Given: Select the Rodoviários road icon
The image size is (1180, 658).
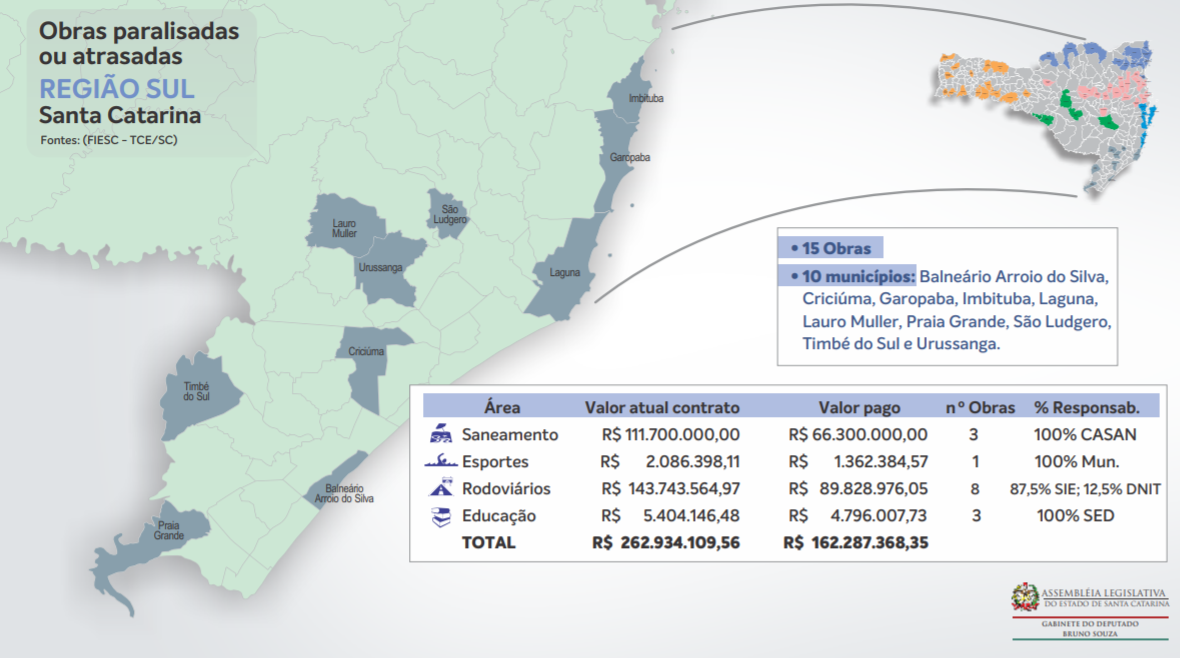Looking at the screenshot, I should (441, 489).
